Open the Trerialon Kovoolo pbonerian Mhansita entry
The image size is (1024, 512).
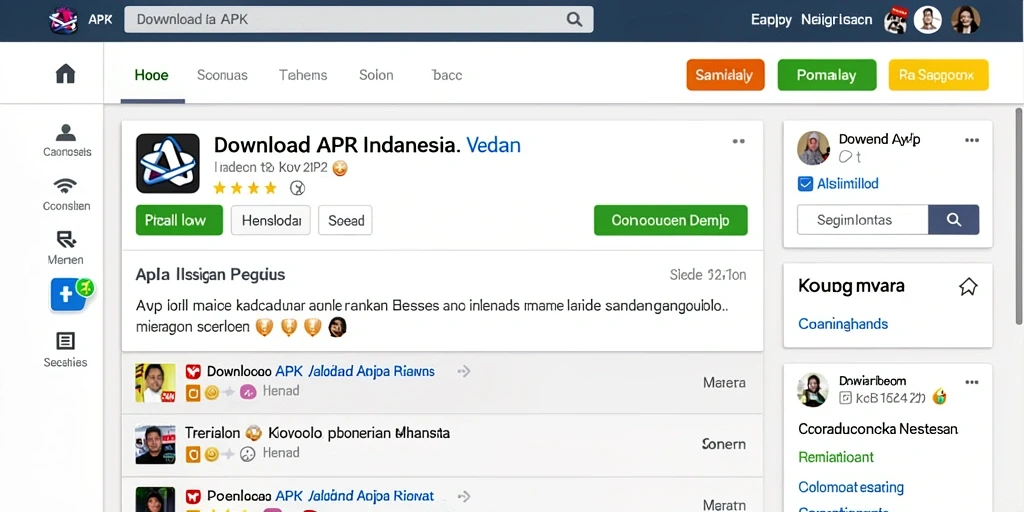[317, 432]
